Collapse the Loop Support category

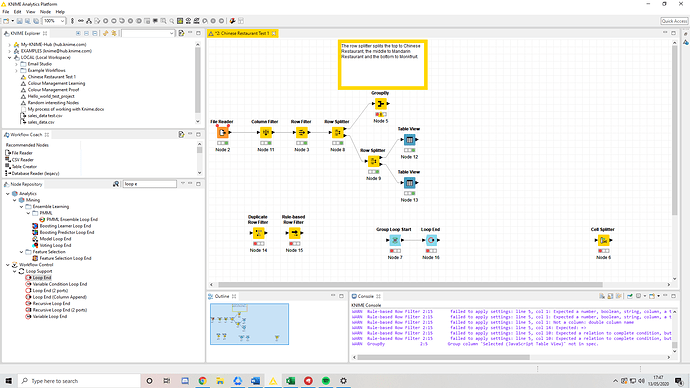pos(15,271)
